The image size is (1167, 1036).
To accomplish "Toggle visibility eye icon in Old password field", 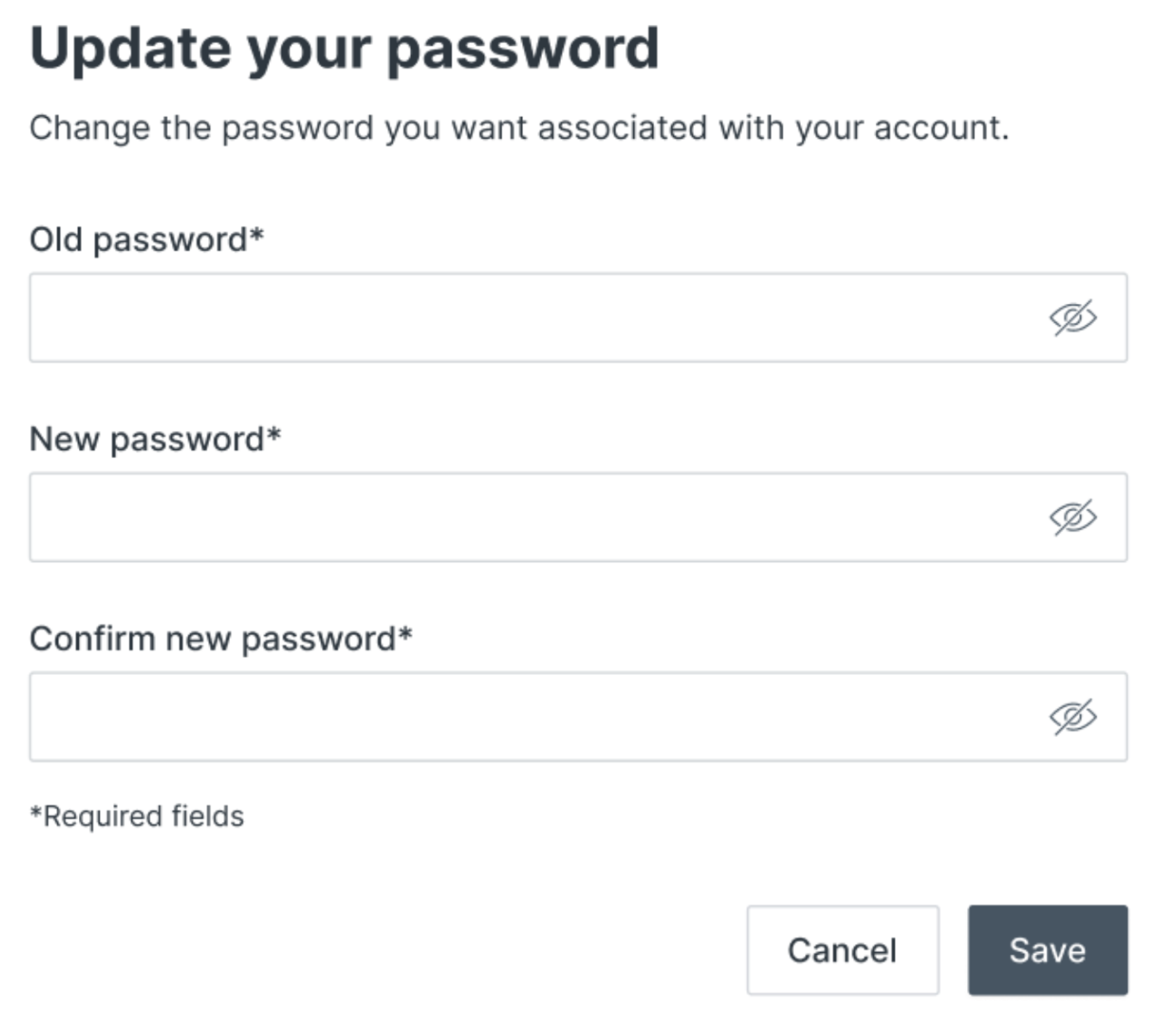I will [x=1072, y=318].
